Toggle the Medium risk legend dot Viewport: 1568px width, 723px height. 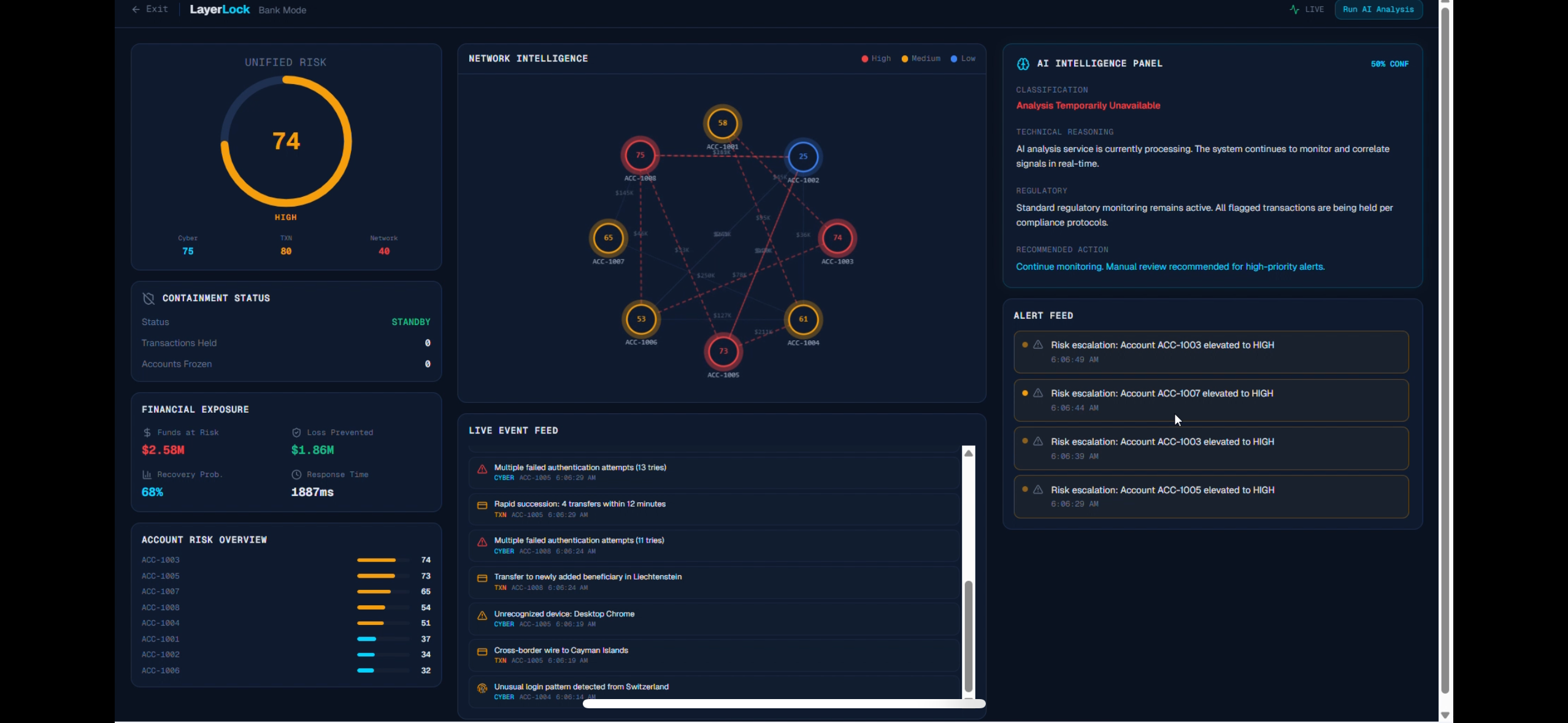904,59
